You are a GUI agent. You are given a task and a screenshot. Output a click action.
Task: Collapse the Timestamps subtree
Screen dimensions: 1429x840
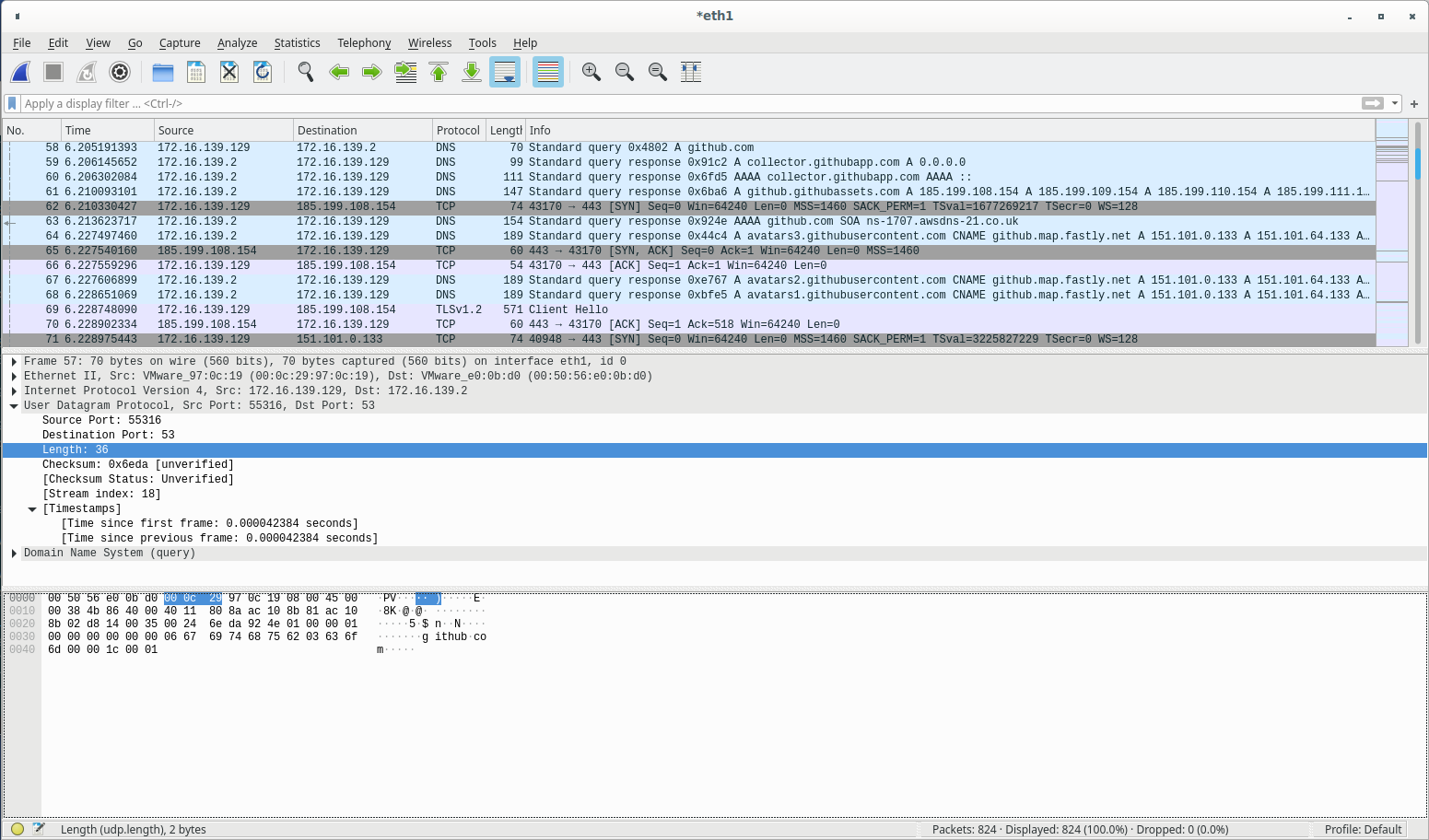click(32, 508)
